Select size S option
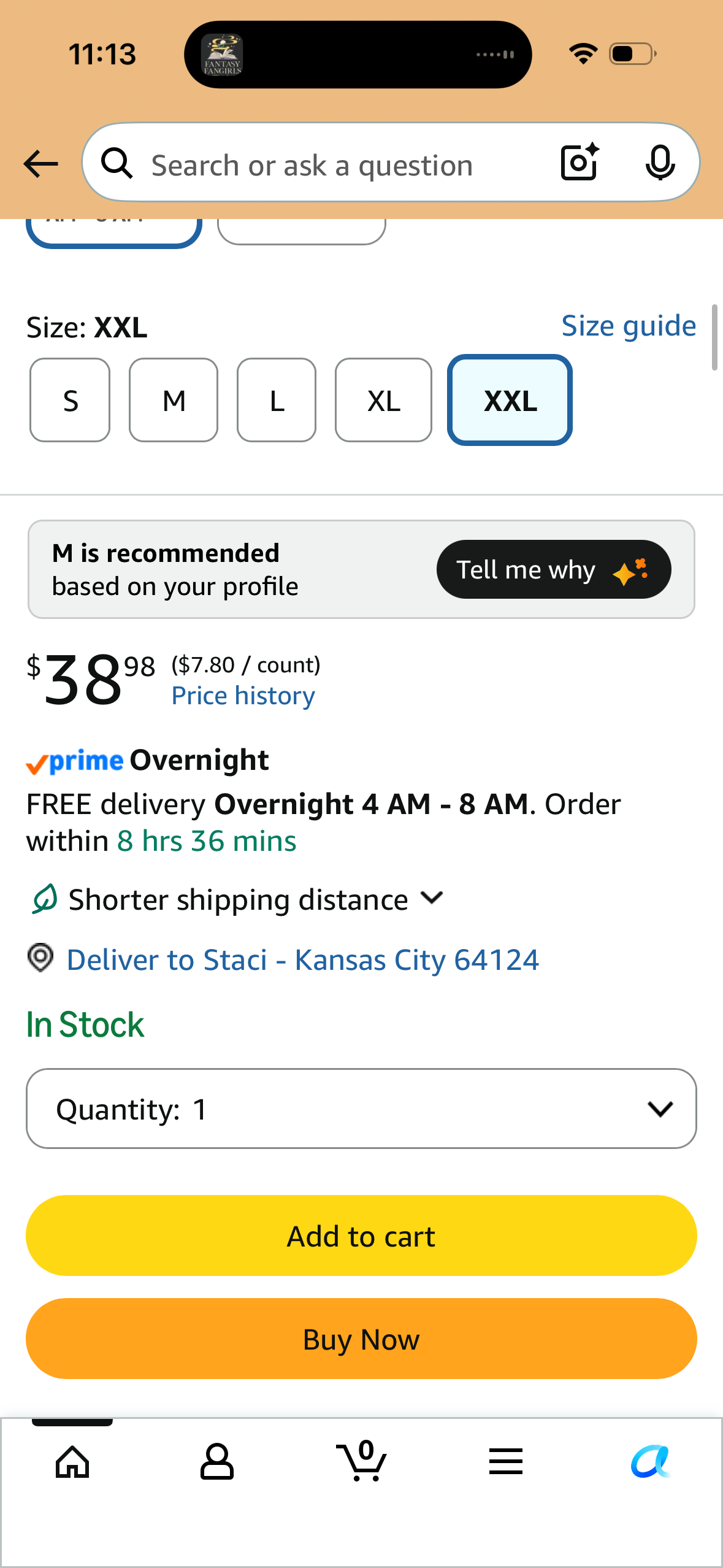 [70, 400]
